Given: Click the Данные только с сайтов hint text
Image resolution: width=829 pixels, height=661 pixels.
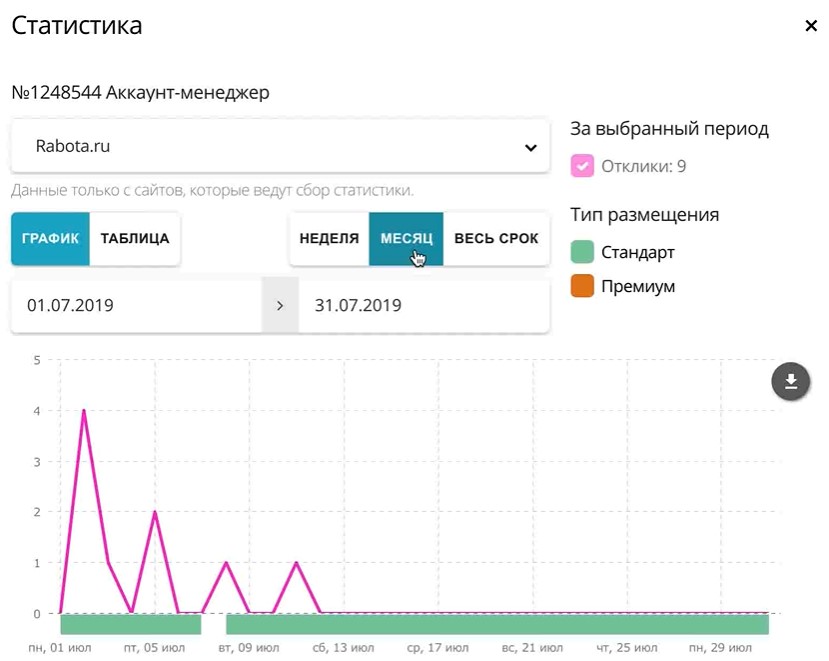Looking at the screenshot, I should pos(213,190).
